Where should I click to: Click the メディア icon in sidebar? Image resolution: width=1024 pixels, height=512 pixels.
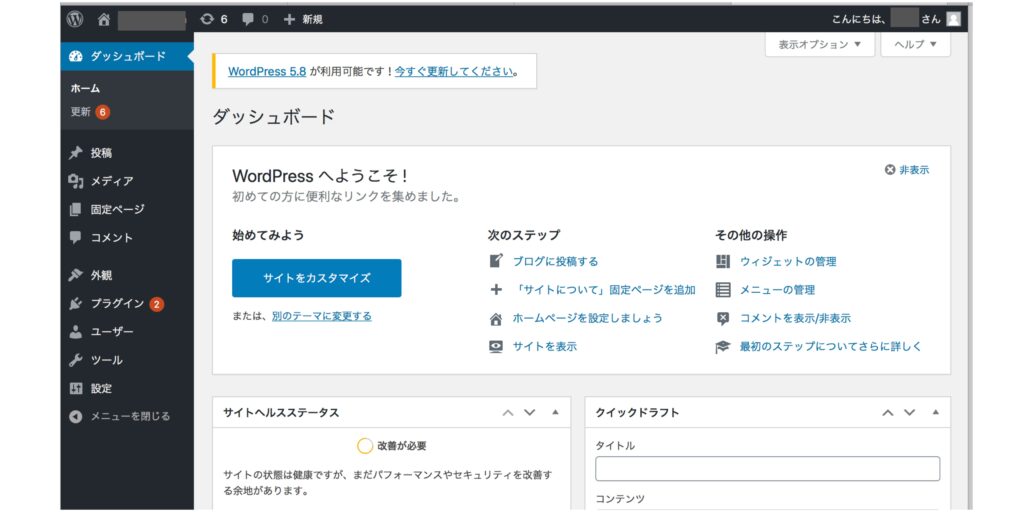[x=76, y=181]
